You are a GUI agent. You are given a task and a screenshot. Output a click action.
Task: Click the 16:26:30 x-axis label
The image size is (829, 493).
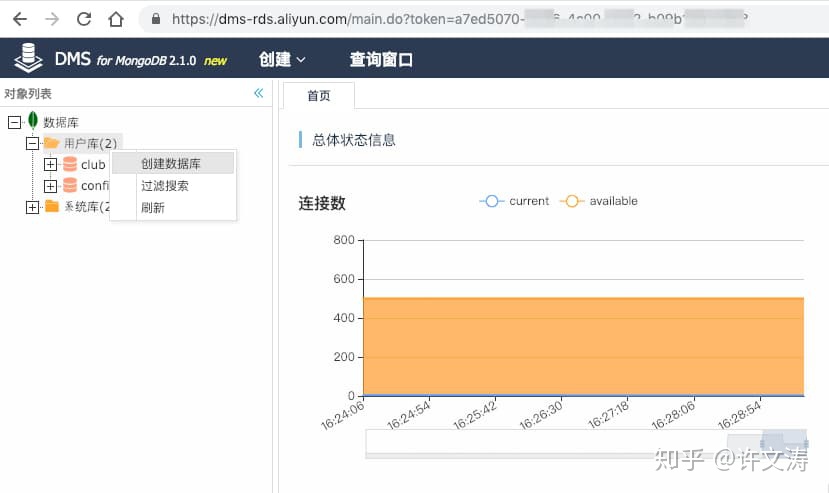coord(541,415)
